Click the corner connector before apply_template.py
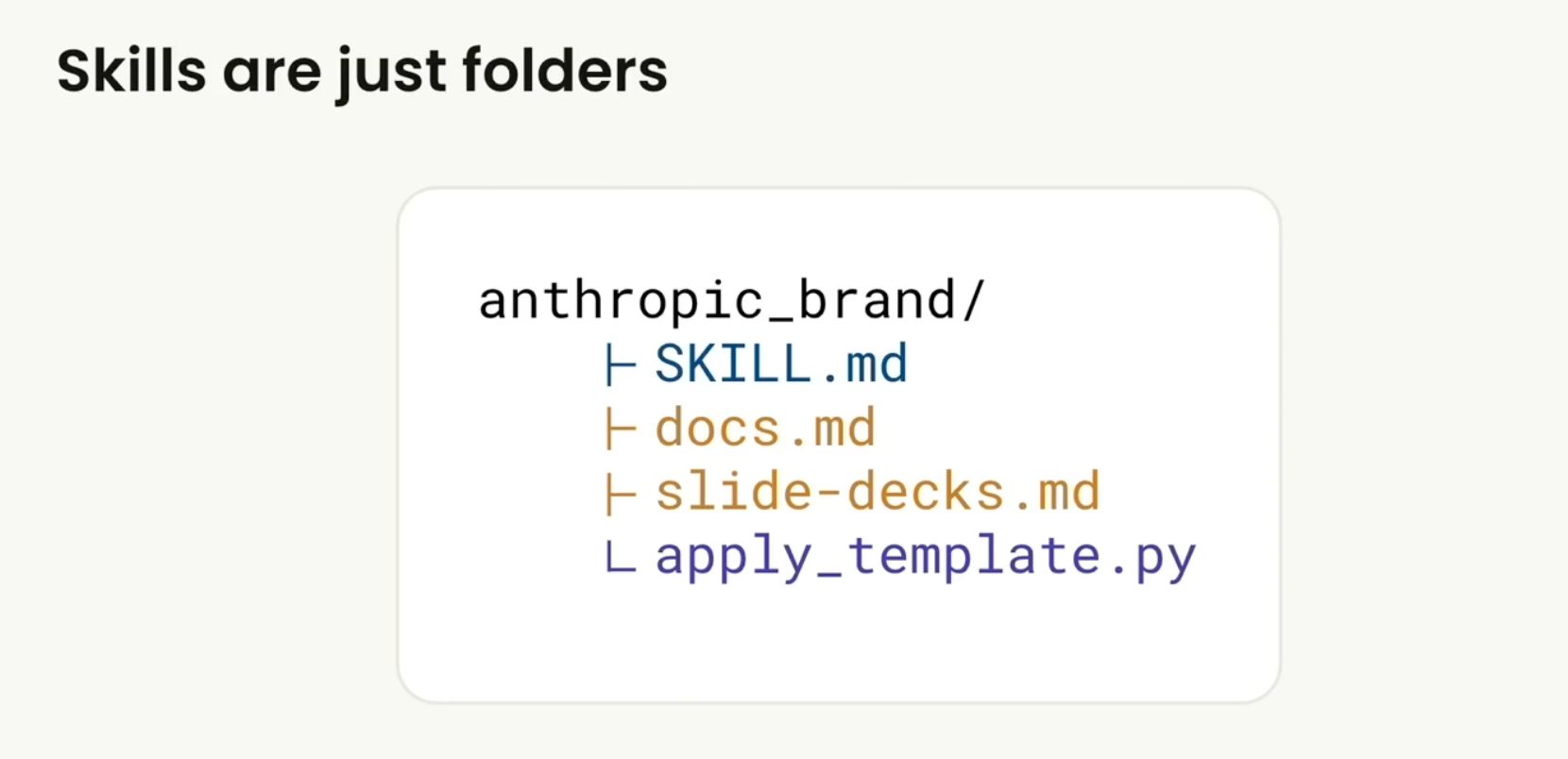The width and height of the screenshot is (1568, 759). click(x=620, y=557)
